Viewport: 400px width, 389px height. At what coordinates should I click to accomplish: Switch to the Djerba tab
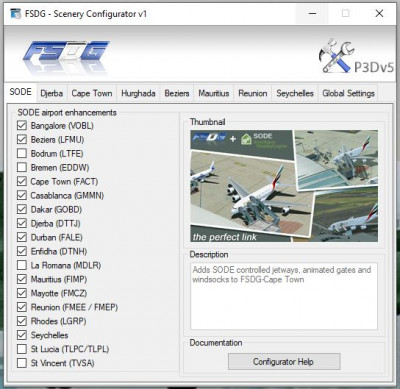[x=52, y=93]
